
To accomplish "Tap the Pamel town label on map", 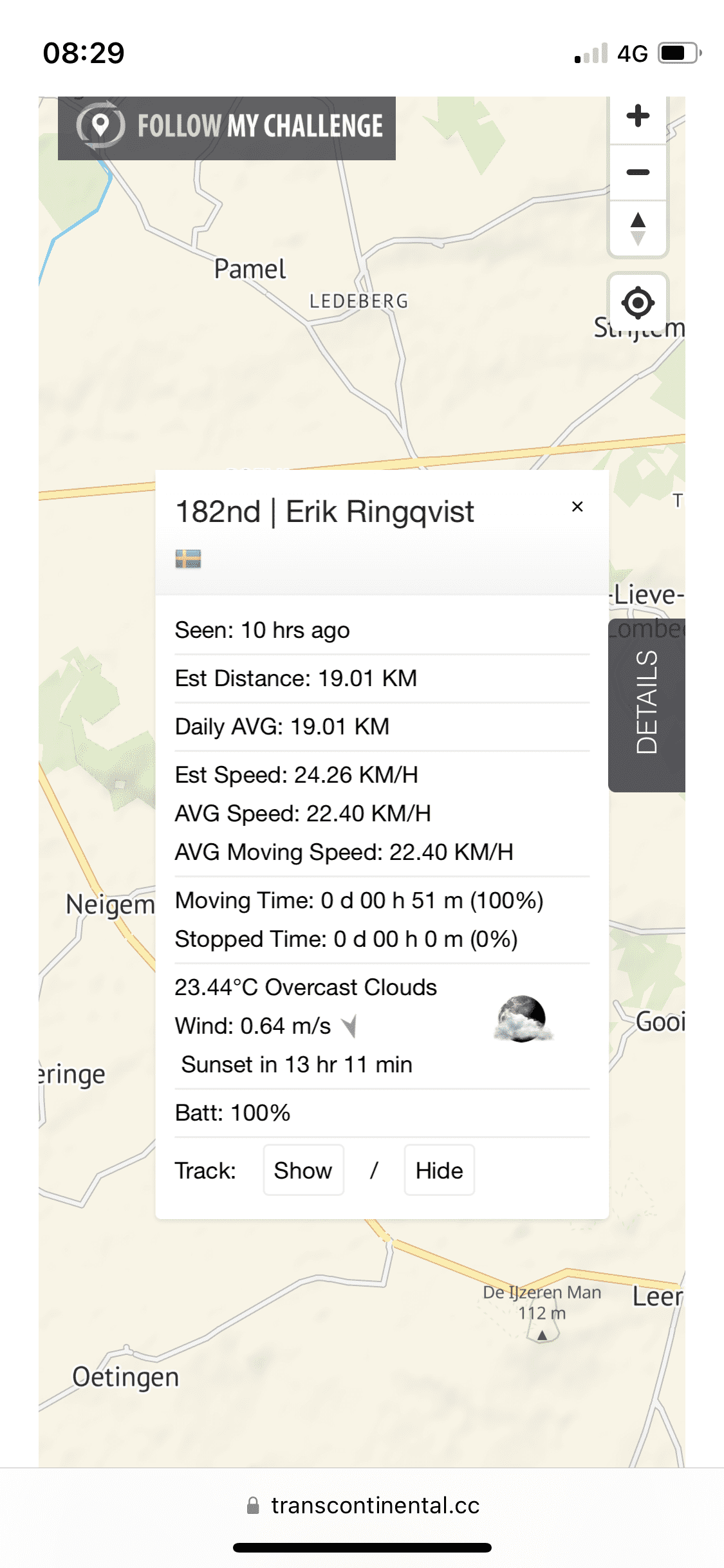I will click(250, 269).
